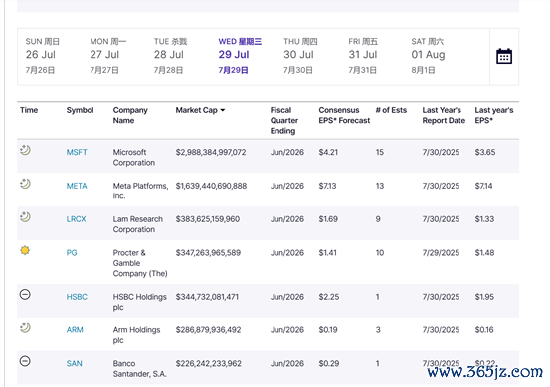Open the SAT 01 Aug date tab
This screenshot has width=550, height=387.
pyautogui.click(x=428, y=55)
